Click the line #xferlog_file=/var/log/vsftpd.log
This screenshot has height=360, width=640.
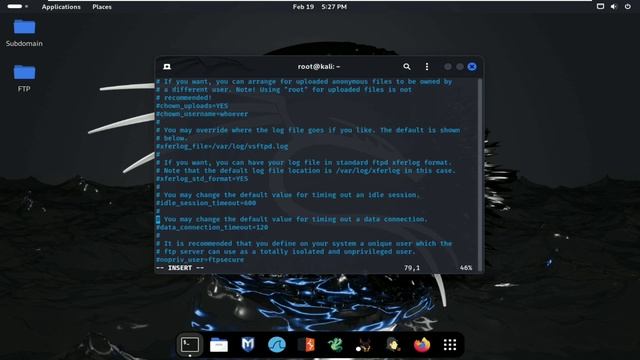222,146
